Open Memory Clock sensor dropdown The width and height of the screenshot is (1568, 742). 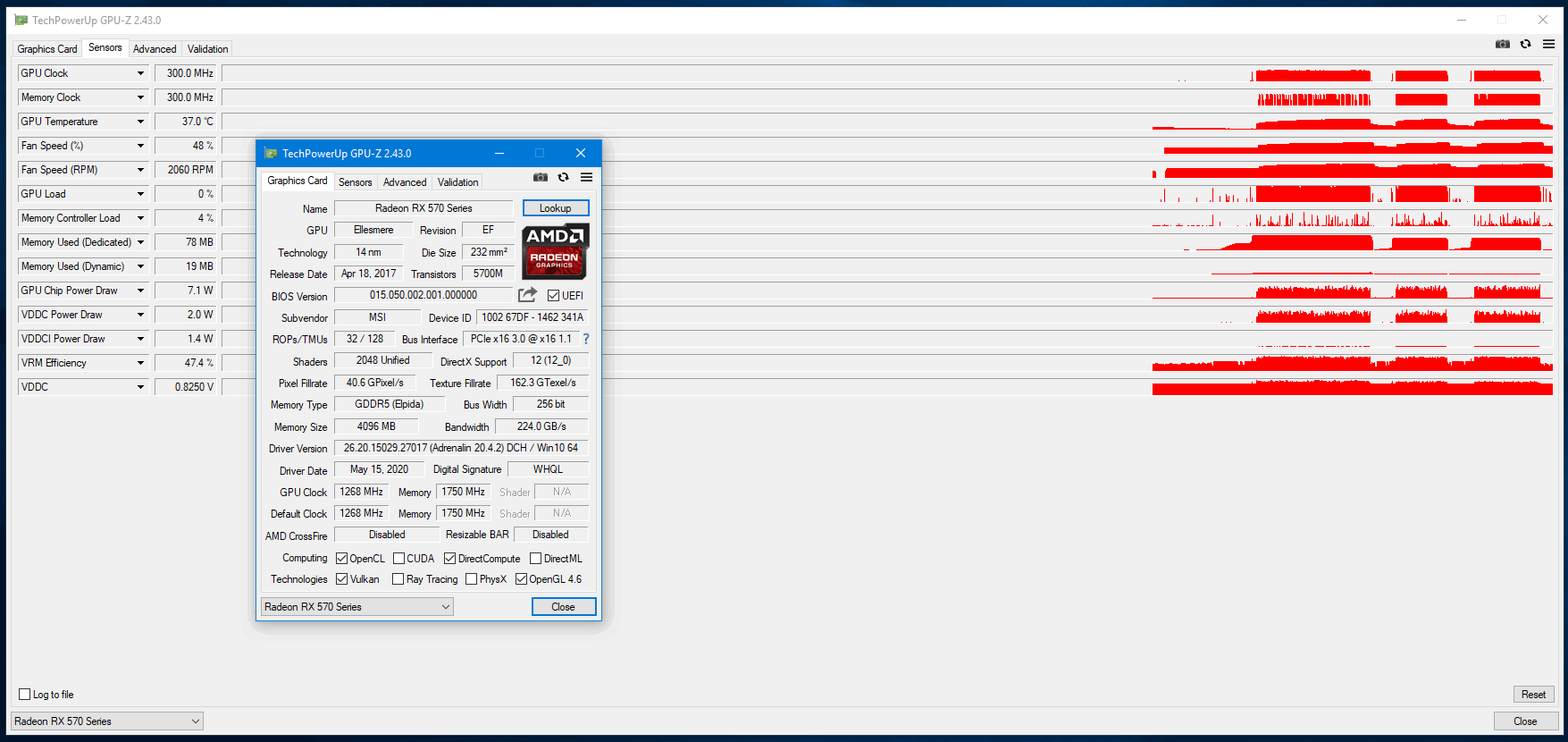[140, 97]
